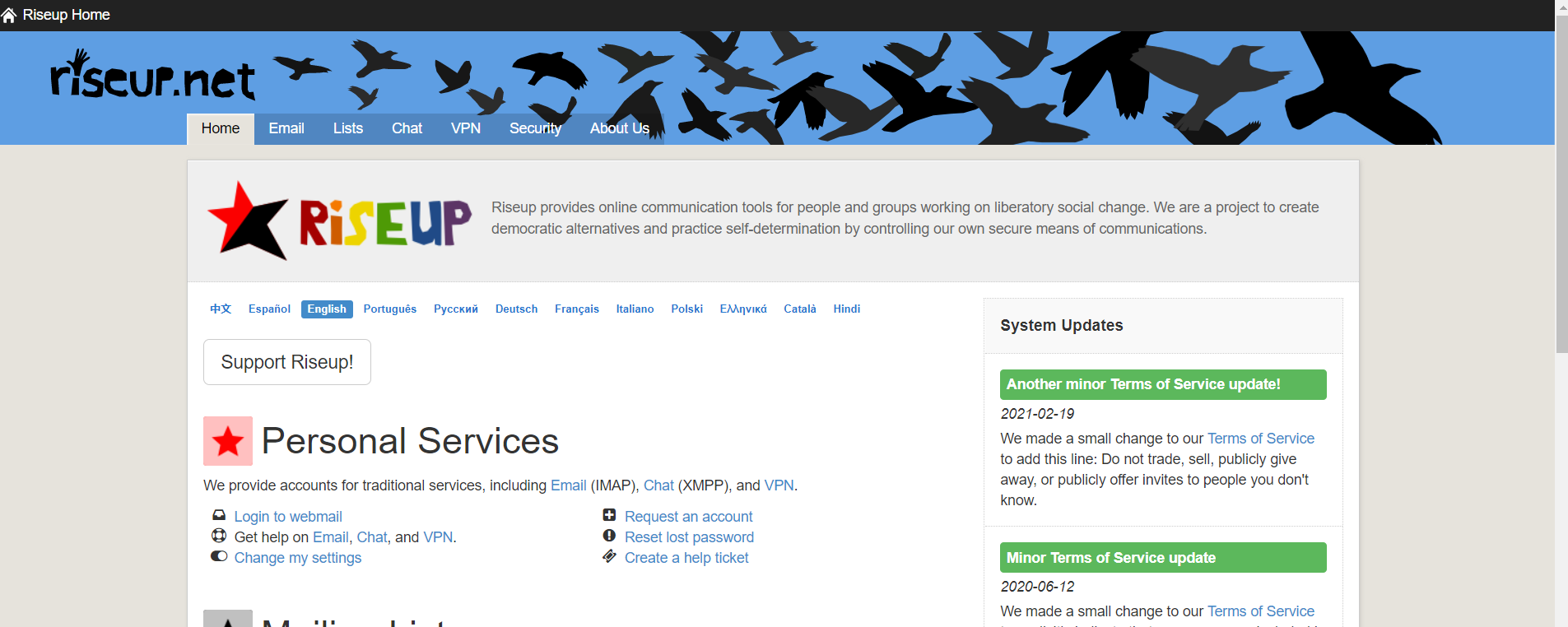Click the page's vertical scrollbar thumb
Viewport: 1568px width, 627px height.
tap(1561, 183)
